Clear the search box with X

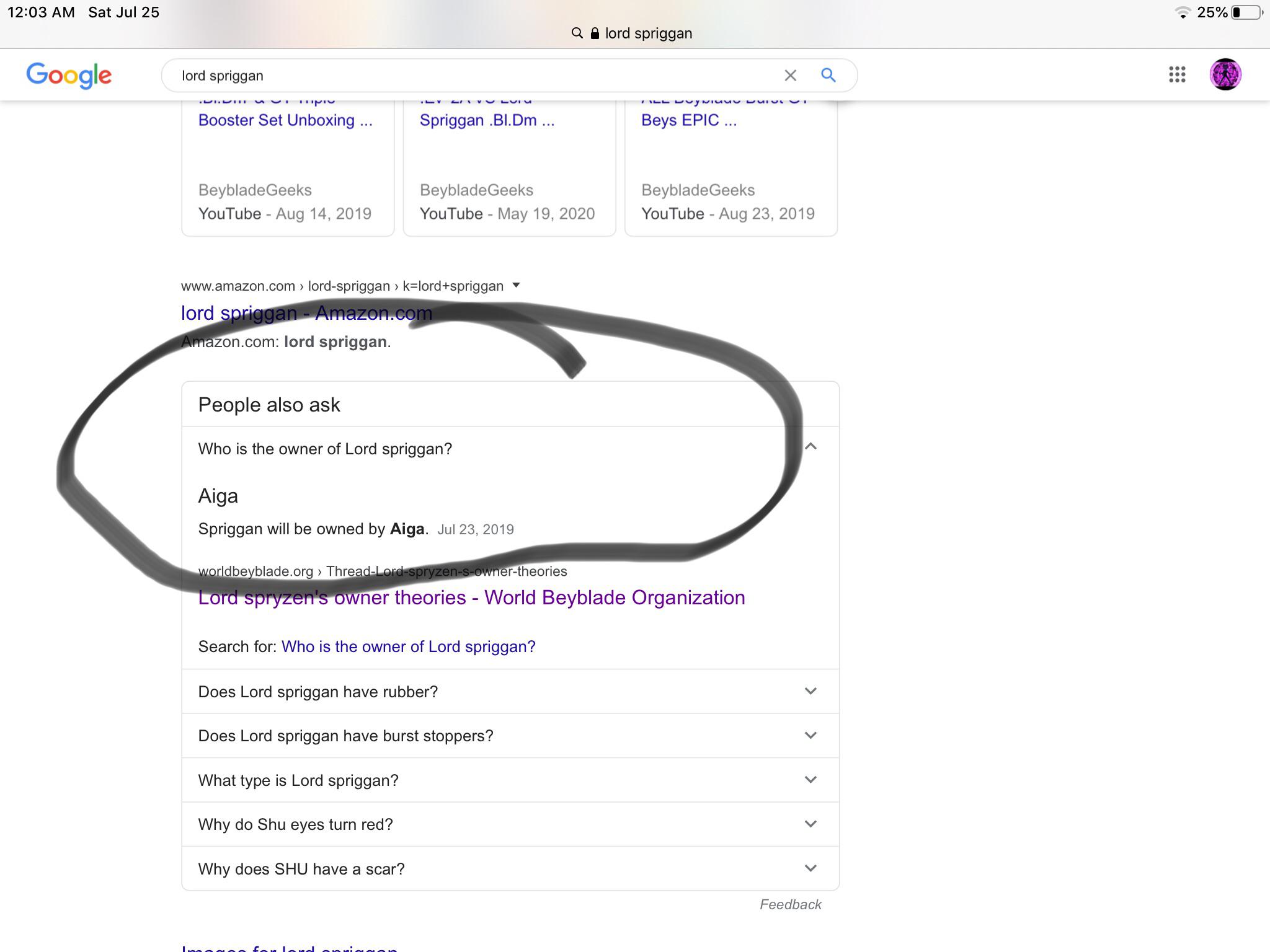pyautogui.click(x=790, y=76)
